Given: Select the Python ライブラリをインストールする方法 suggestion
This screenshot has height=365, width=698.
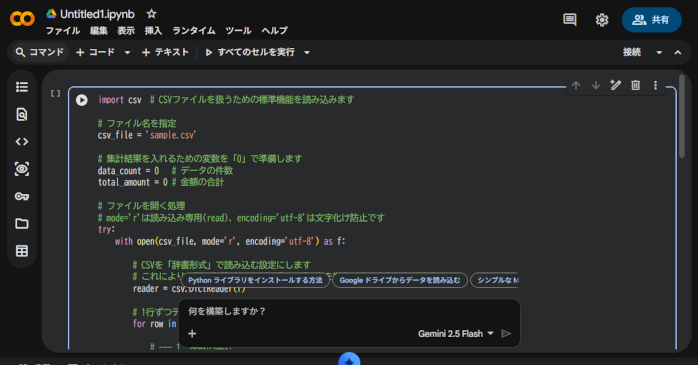Looking at the screenshot, I should point(255,280).
